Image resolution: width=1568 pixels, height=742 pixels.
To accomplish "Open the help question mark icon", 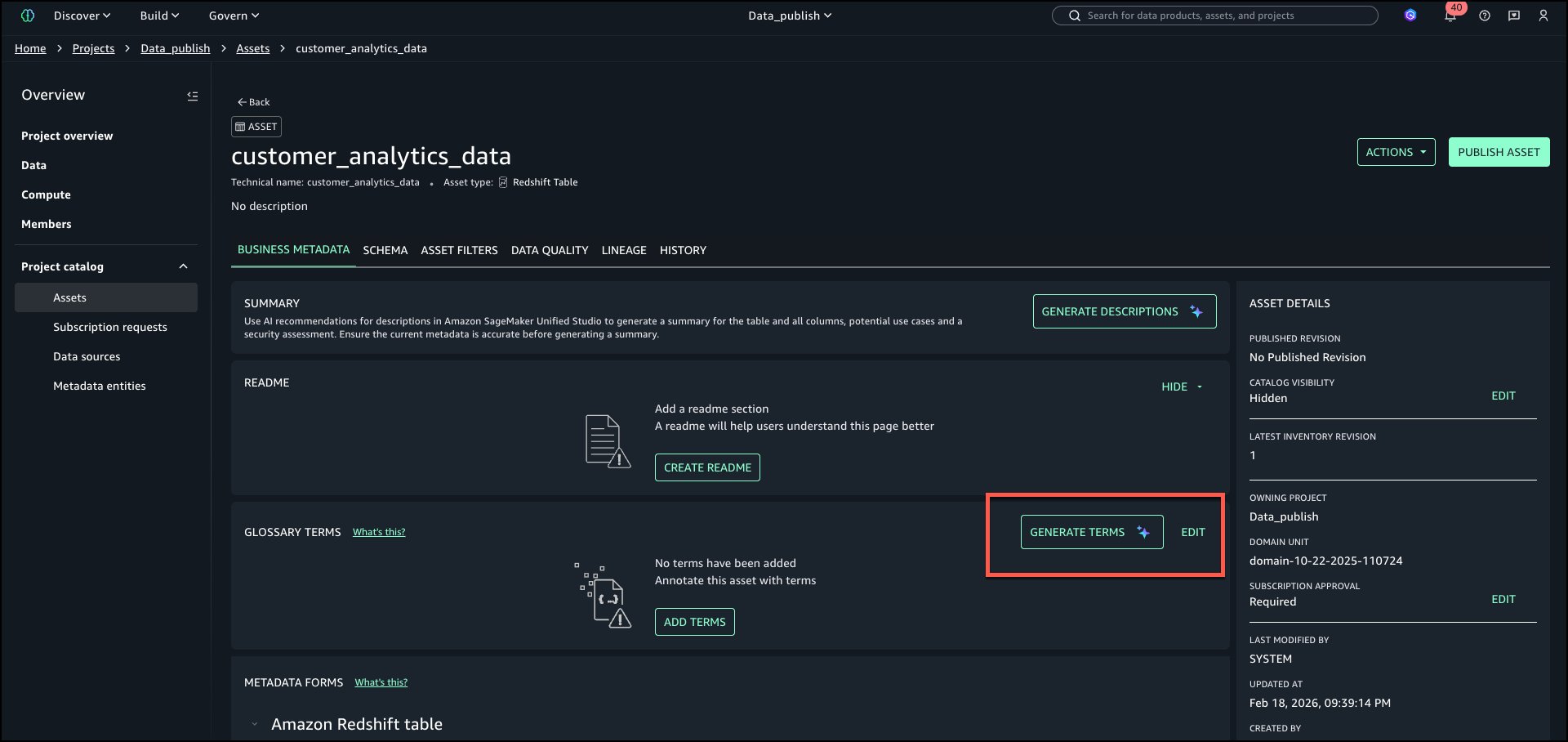I will 1485,16.
